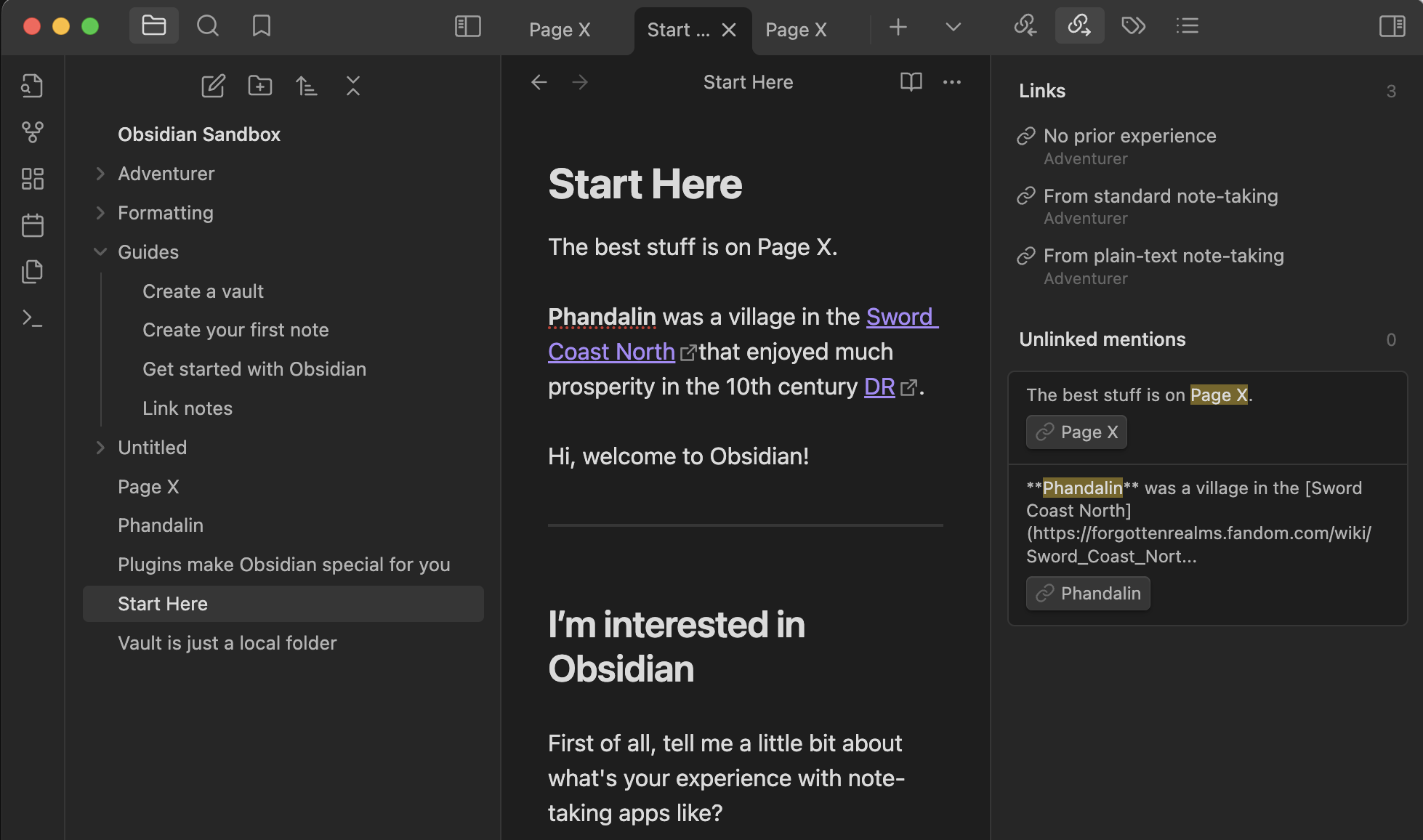The width and height of the screenshot is (1423, 840).
Task: Link the Page X unlinked mention button
Action: pos(1076,432)
